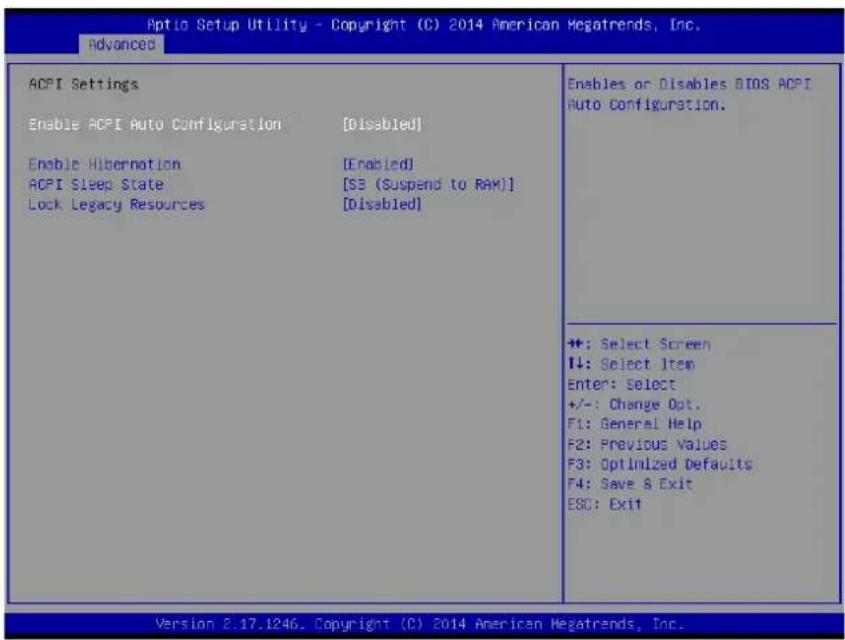845x640 pixels.
Task: Click the Select Screen key hint
Action: click(639, 344)
